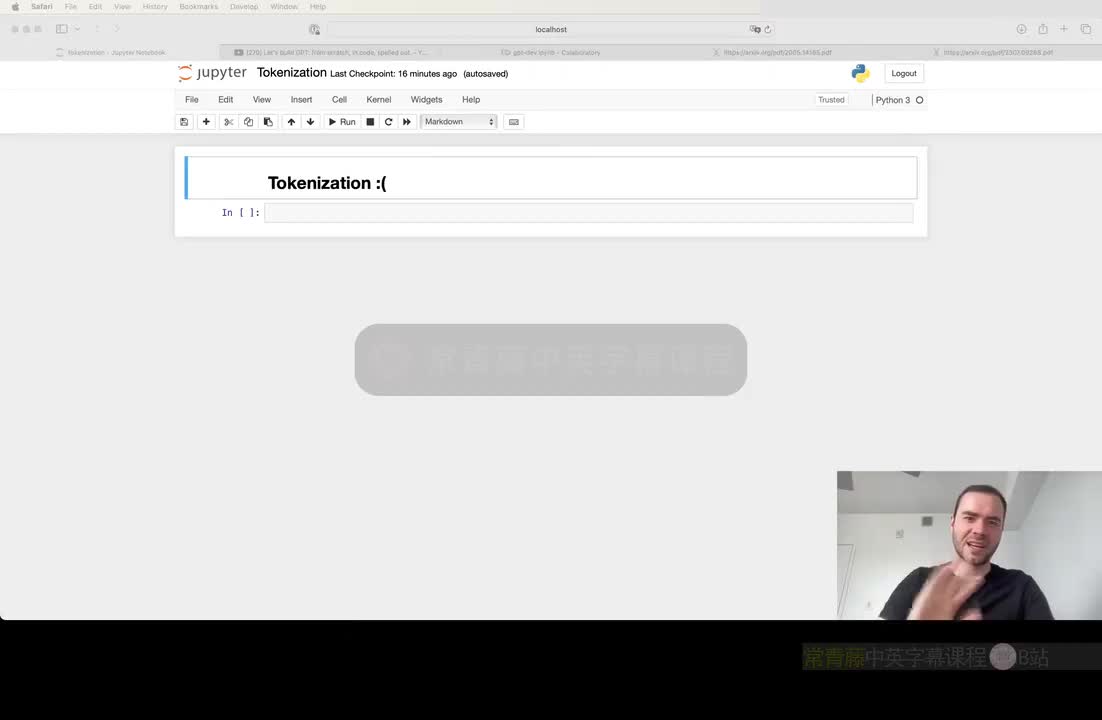Go forward in Safari
This screenshot has height=720, width=1102.
[117, 29]
